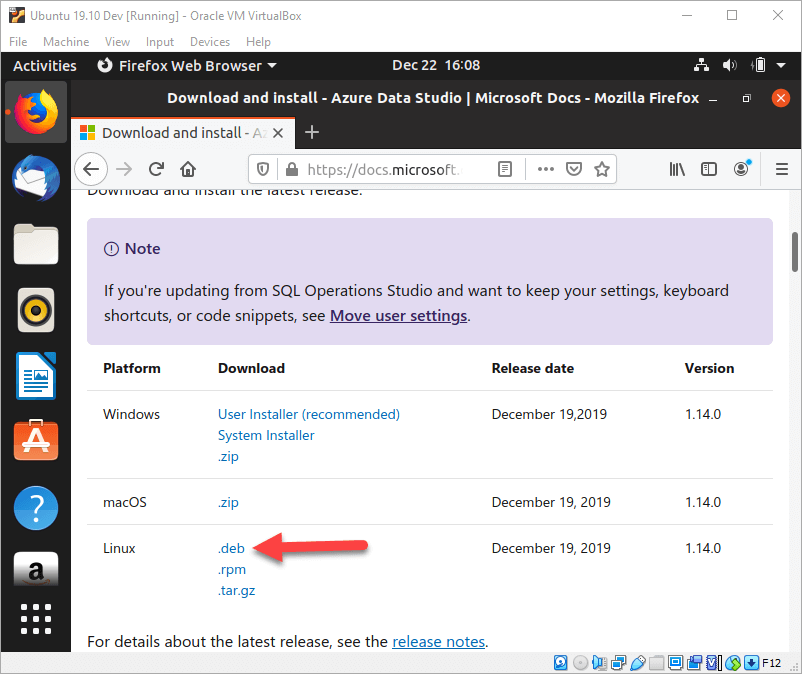Image resolution: width=802 pixels, height=674 pixels.
Task: View site security padlock information
Action: [x=292, y=169]
